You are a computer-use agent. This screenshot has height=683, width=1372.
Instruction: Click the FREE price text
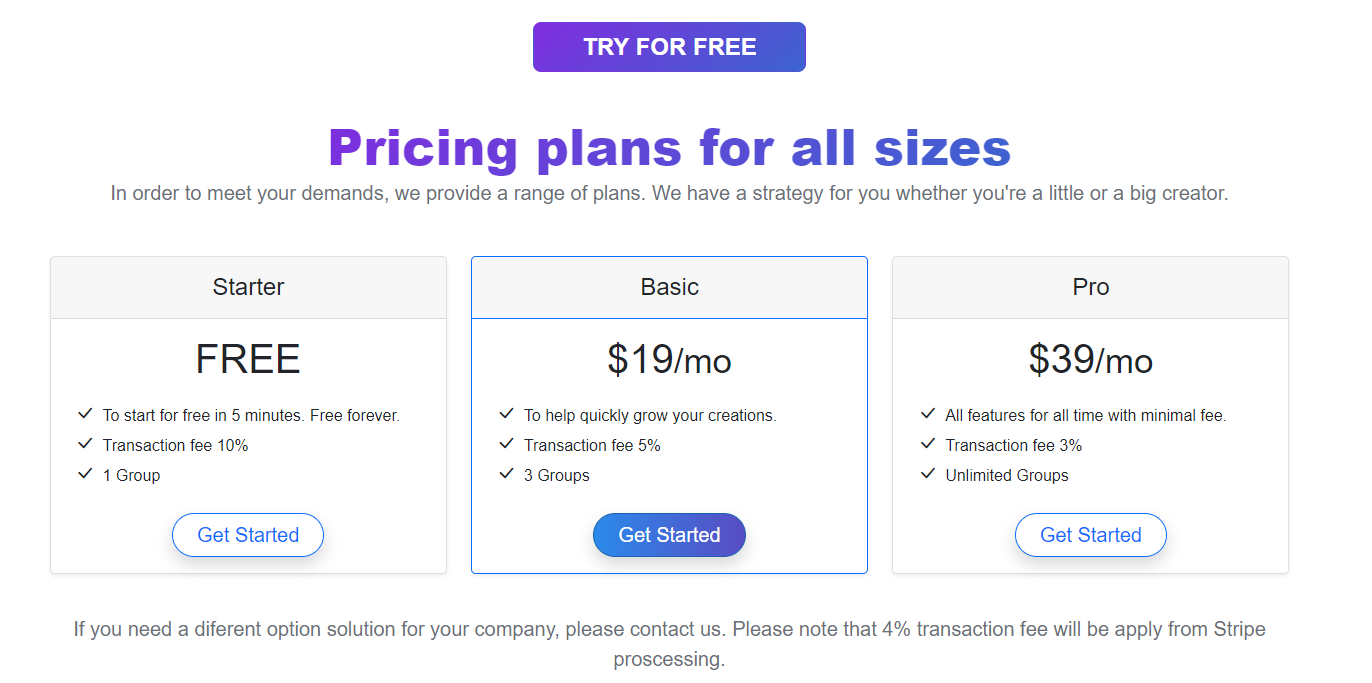248,360
